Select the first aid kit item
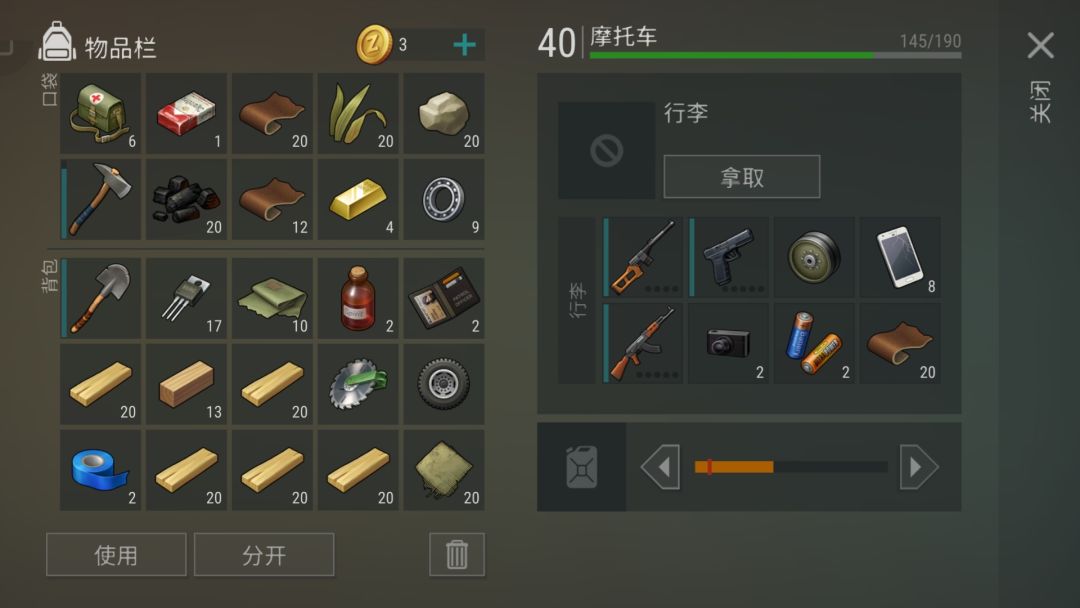The image size is (1080, 608). click(101, 114)
